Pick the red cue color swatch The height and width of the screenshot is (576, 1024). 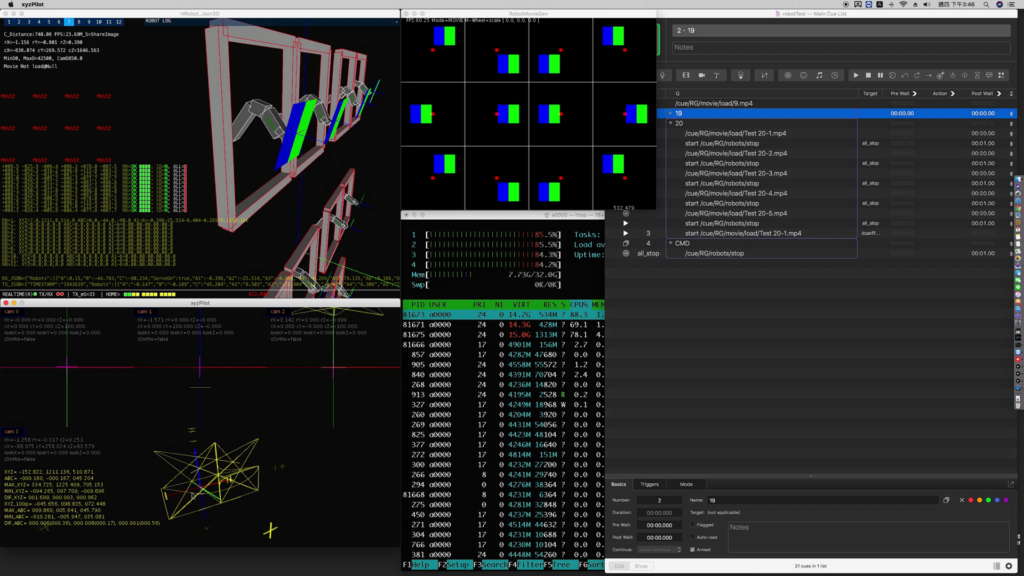(x=970, y=500)
